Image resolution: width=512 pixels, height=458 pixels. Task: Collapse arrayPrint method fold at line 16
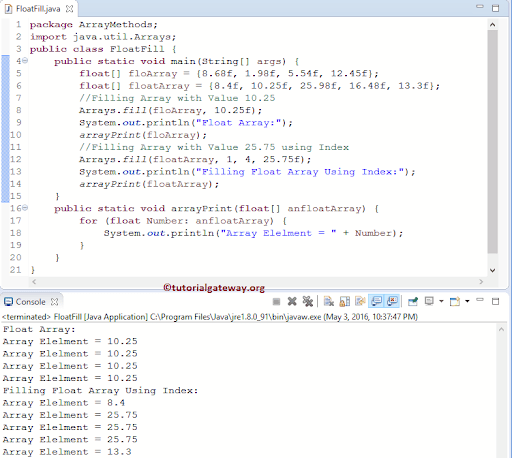tap(25, 208)
